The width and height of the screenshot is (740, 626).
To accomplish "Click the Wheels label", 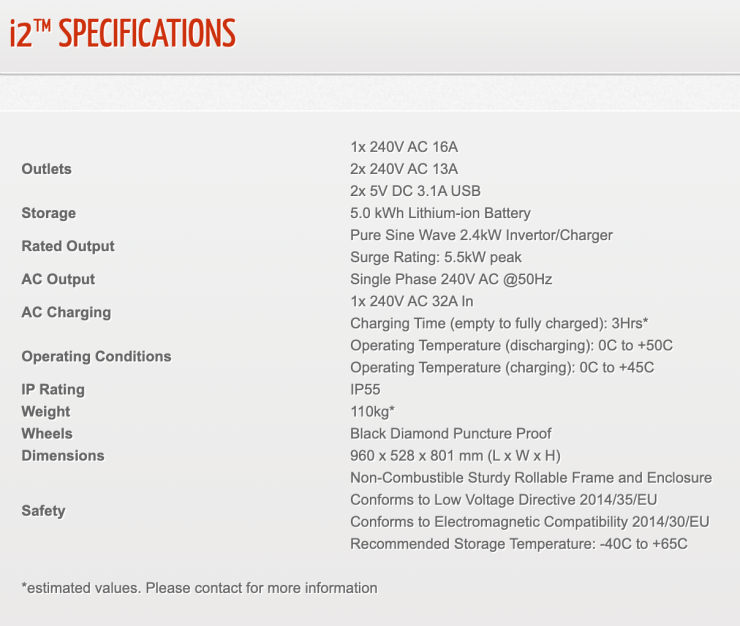I will click(x=47, y=433).
